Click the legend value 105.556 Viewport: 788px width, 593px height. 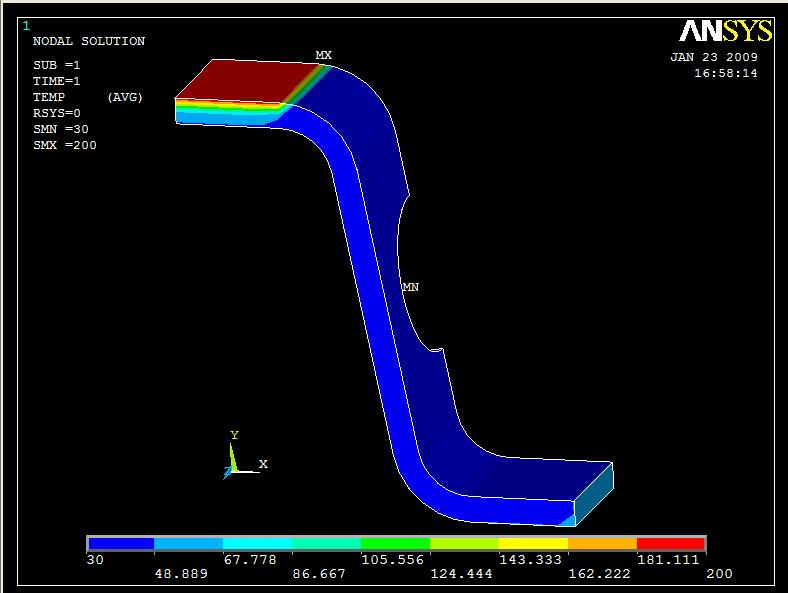[392, 559]
